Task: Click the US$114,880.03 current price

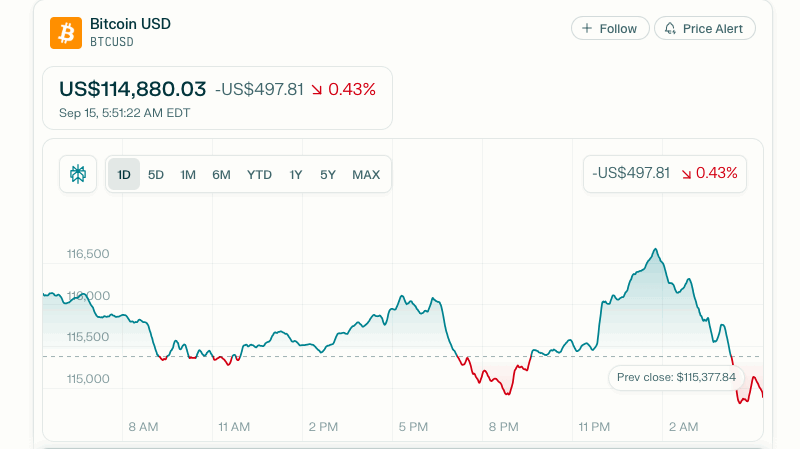Action: pos(133,89)
